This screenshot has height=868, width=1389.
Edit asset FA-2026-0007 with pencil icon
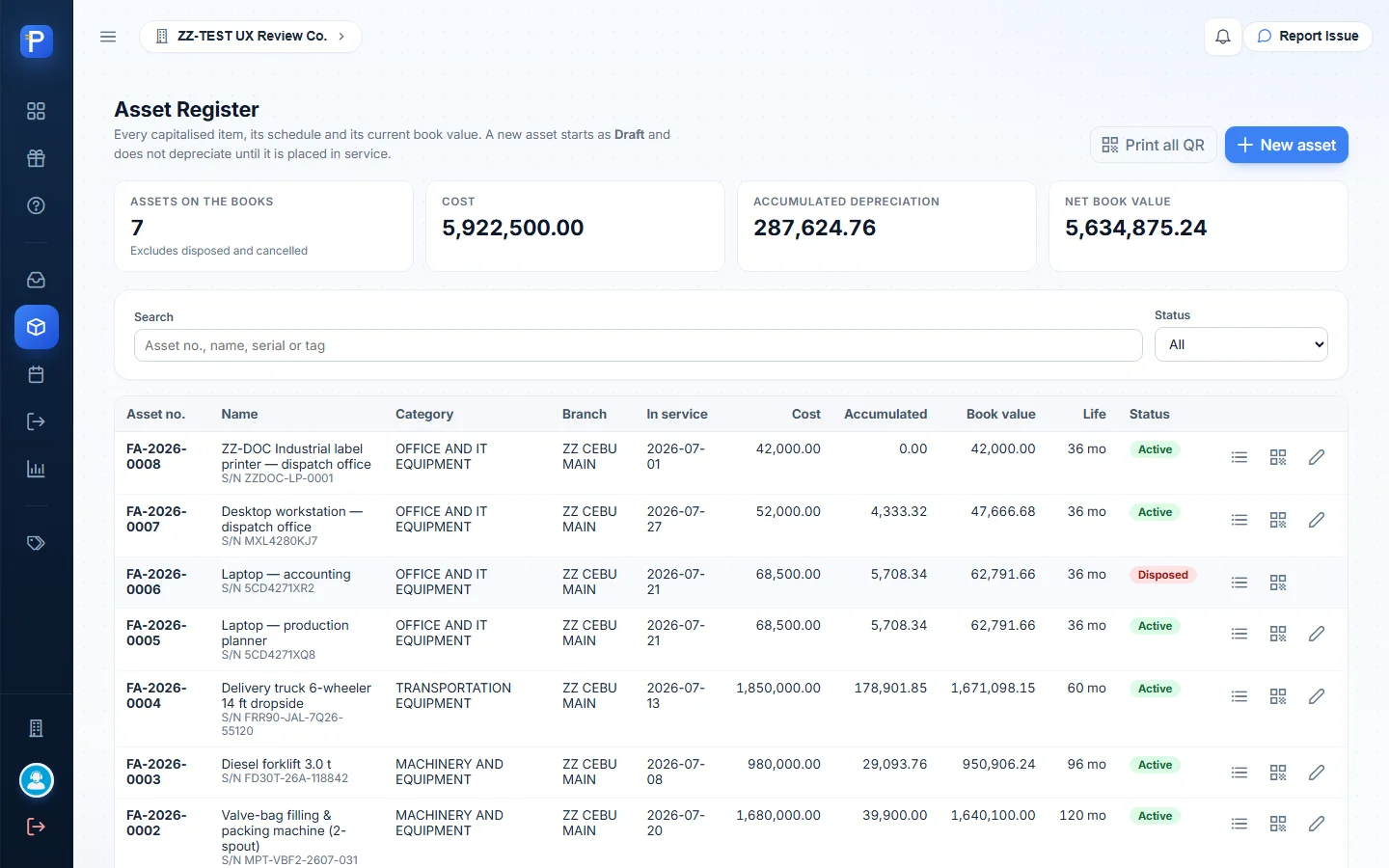(x=1317, y=520)
